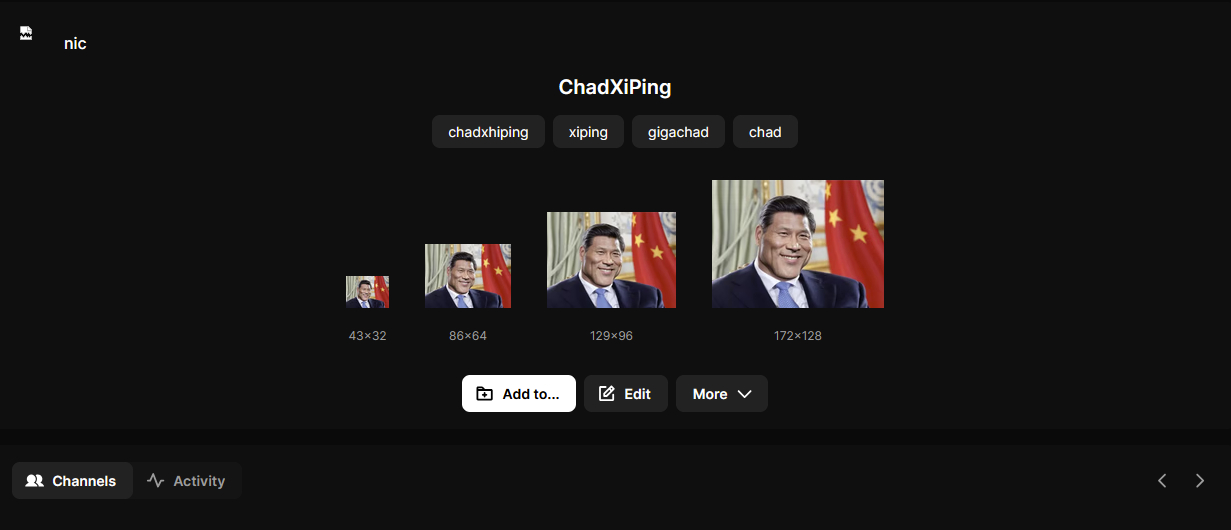Switch to the Channels tab
1231x530 pixels.
72,481
